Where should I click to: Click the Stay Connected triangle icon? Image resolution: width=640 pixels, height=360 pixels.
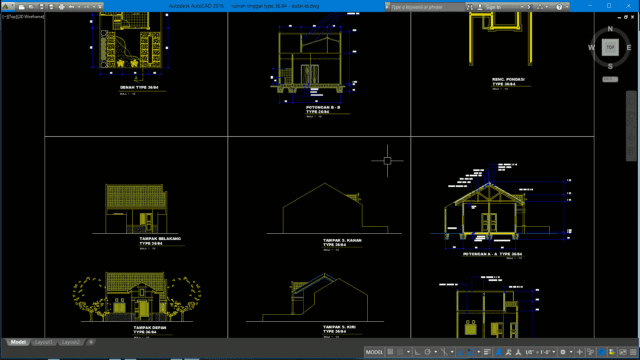point(540,7)
